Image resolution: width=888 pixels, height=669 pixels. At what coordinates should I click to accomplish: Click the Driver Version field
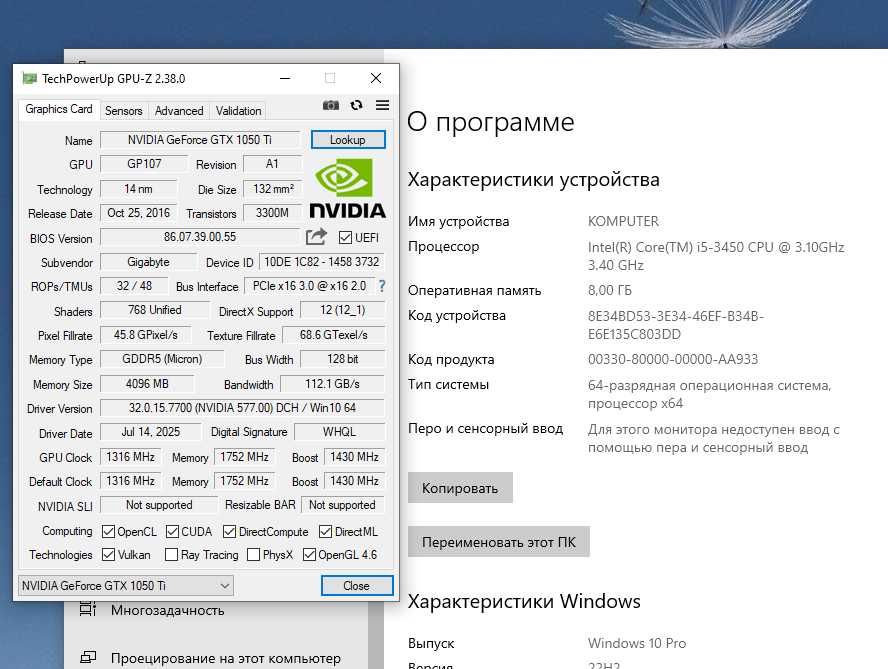pos(242,408)
